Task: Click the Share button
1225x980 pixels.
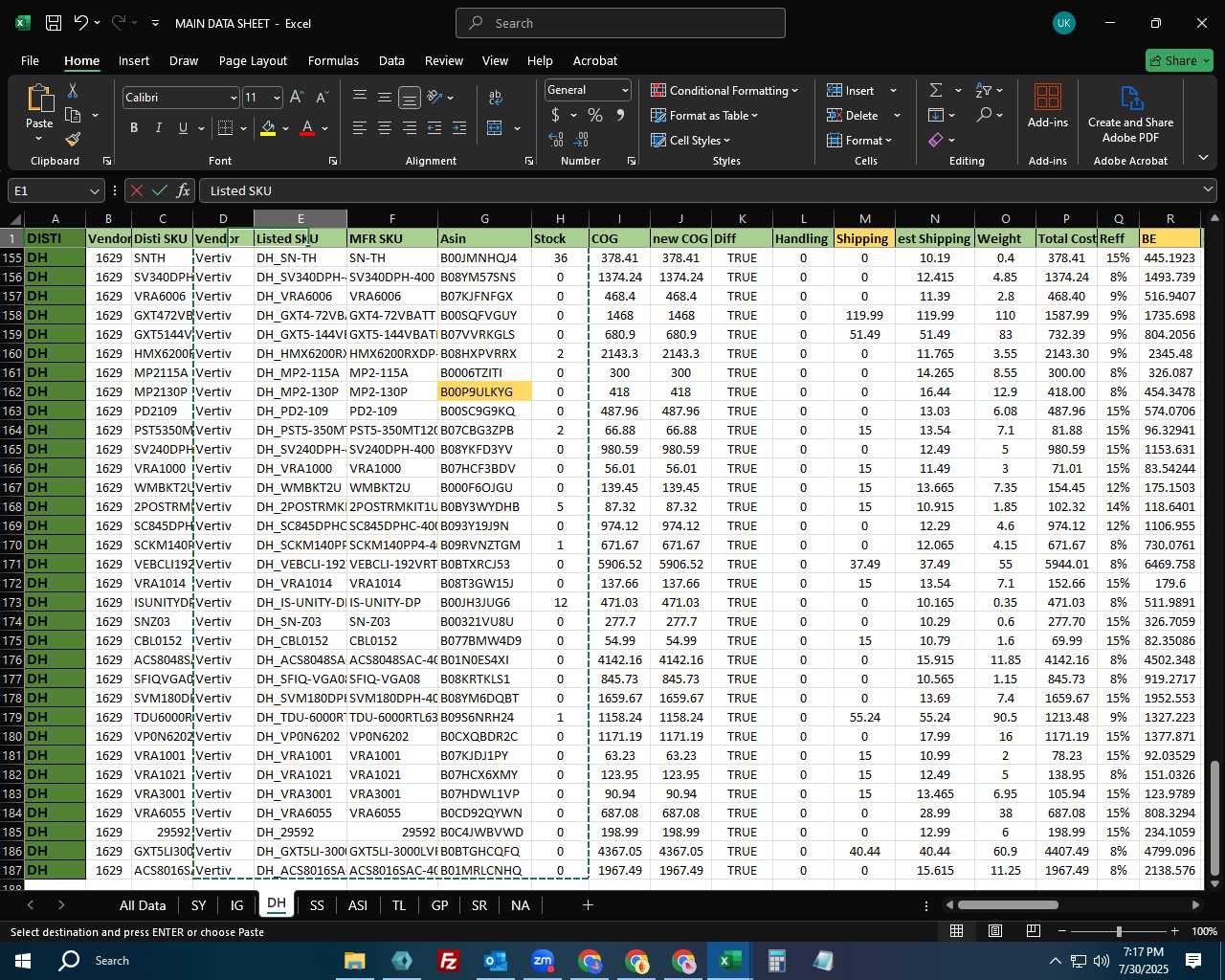Action: point(1179,60)
